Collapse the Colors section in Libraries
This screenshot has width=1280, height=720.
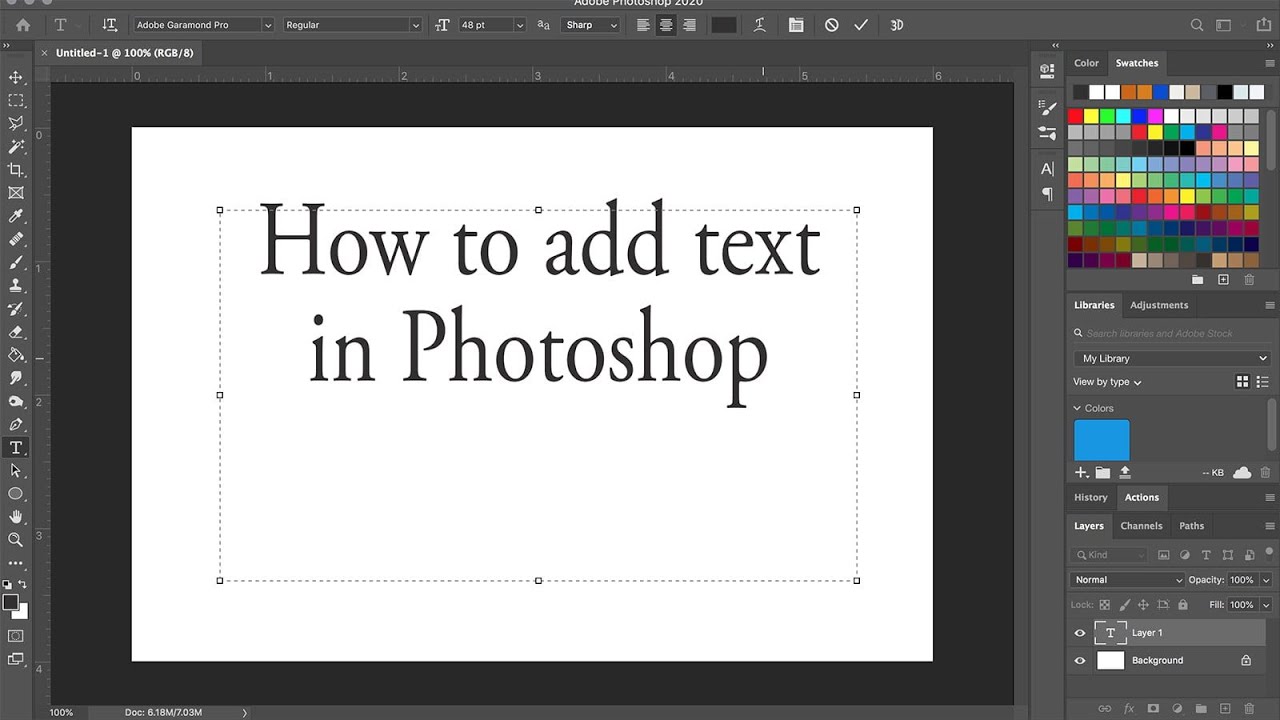[x=1077, y=408]
